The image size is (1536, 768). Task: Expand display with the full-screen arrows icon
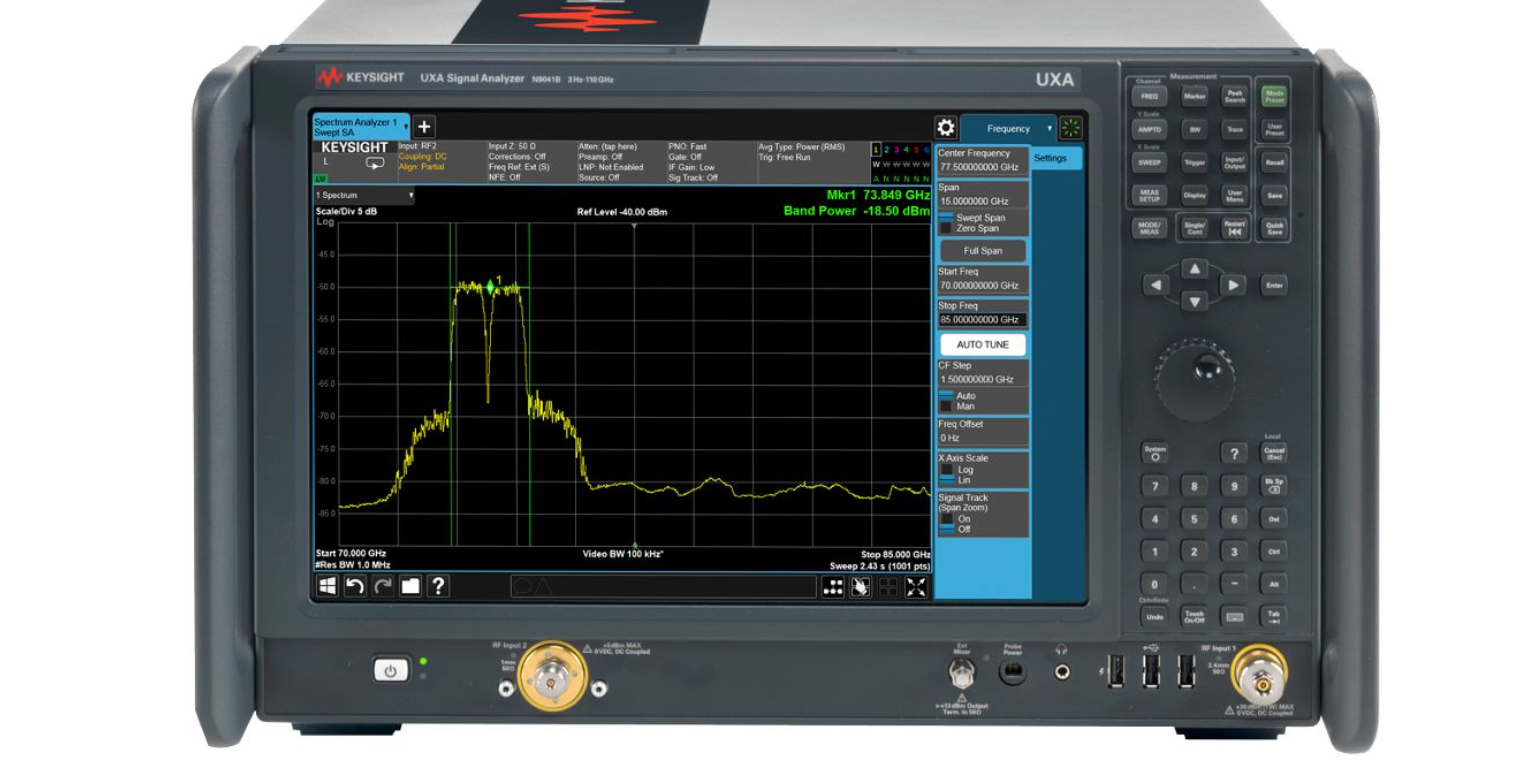point(916,587)
